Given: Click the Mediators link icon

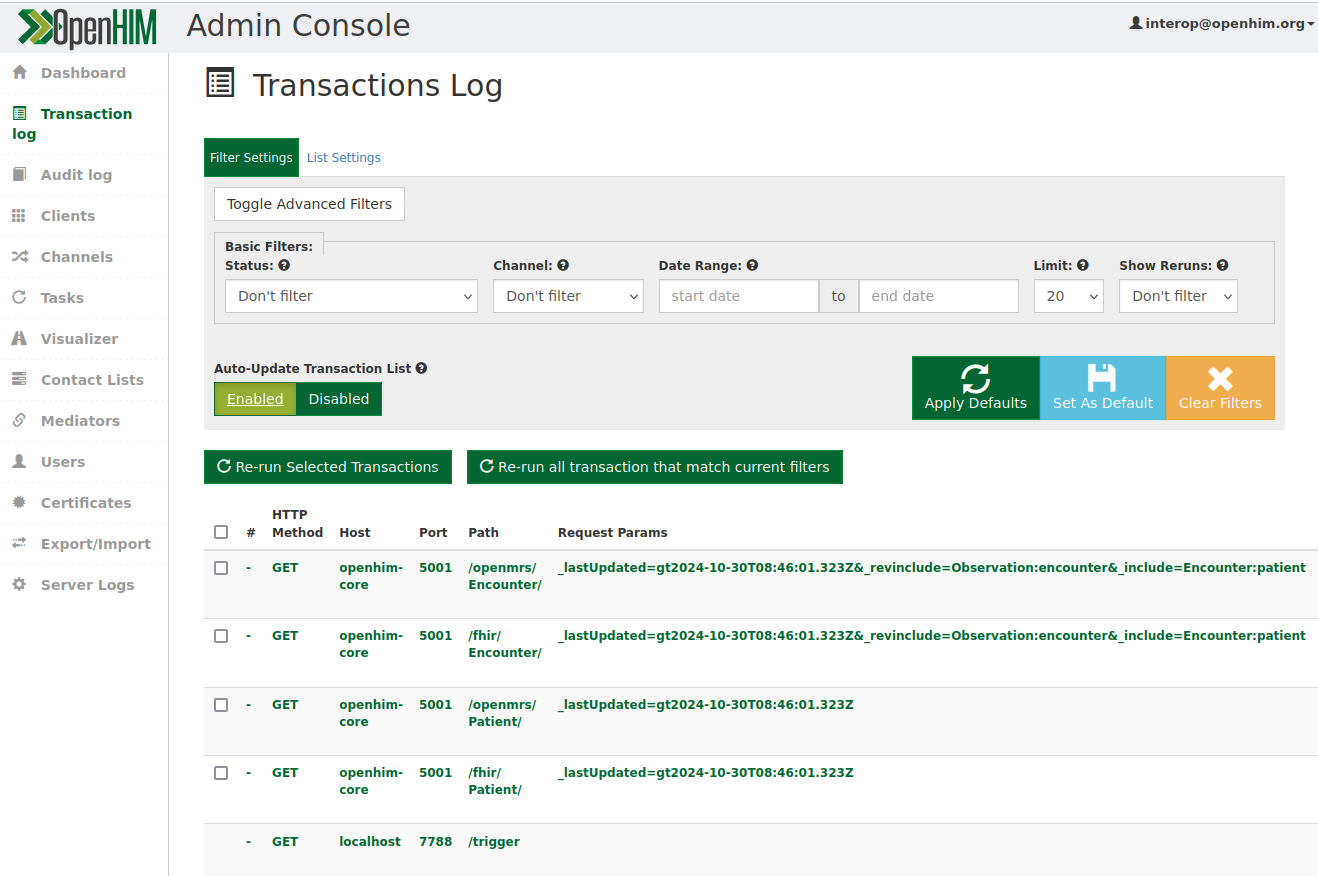Looking at the screenshot, I should click(x=19, y=421).
